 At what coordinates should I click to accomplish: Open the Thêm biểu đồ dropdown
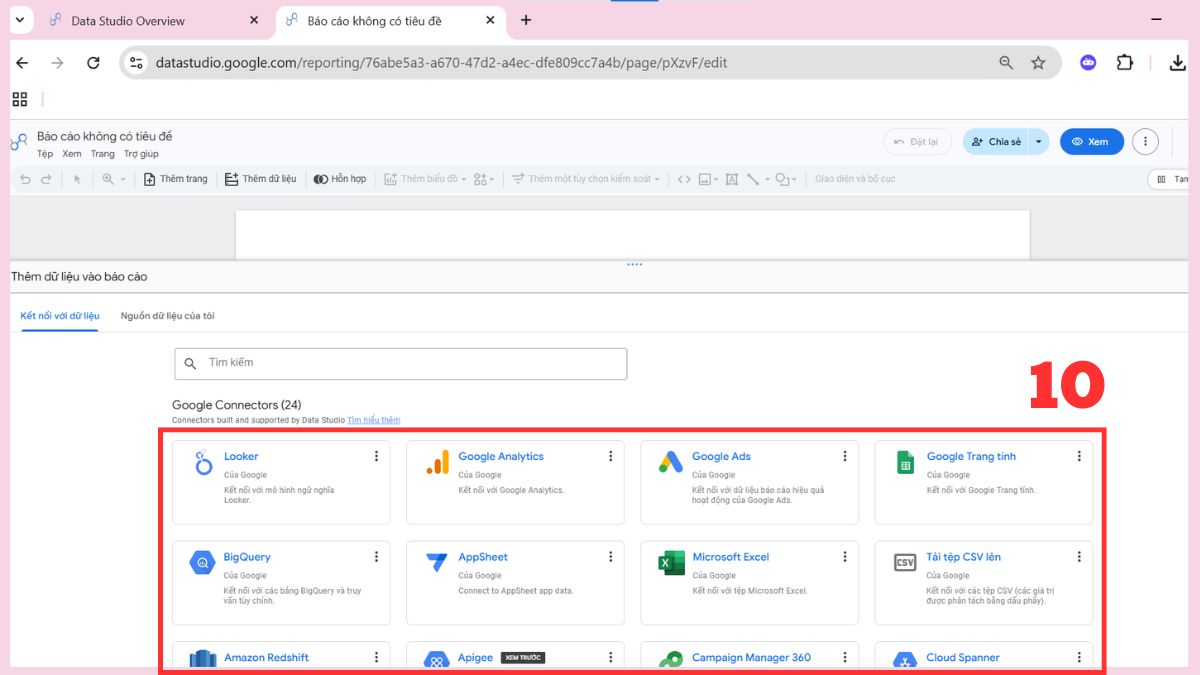(x=427, y=179)
